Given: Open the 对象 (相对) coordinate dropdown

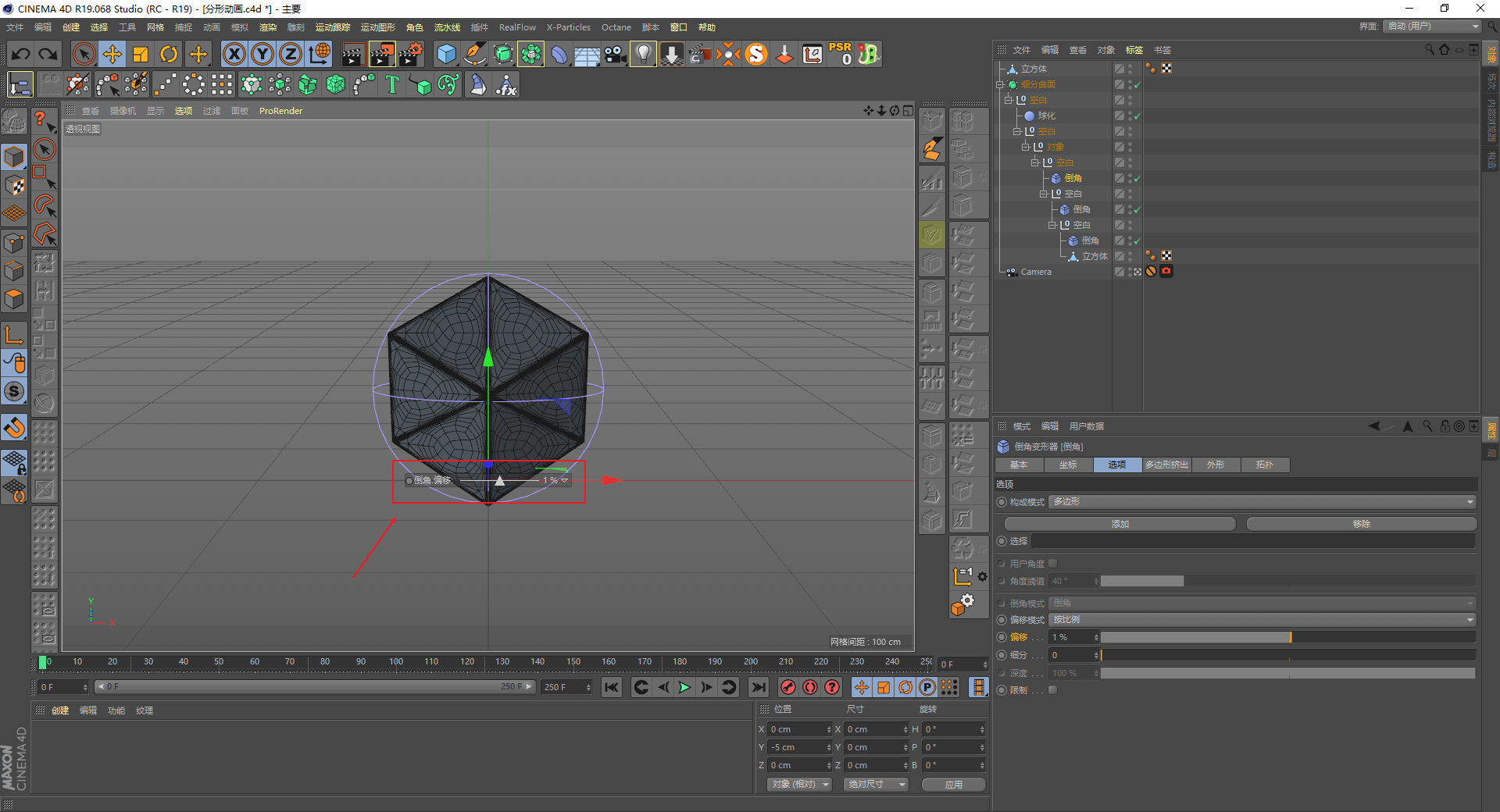Looking at the screenshot, I should tap(798, 784).
